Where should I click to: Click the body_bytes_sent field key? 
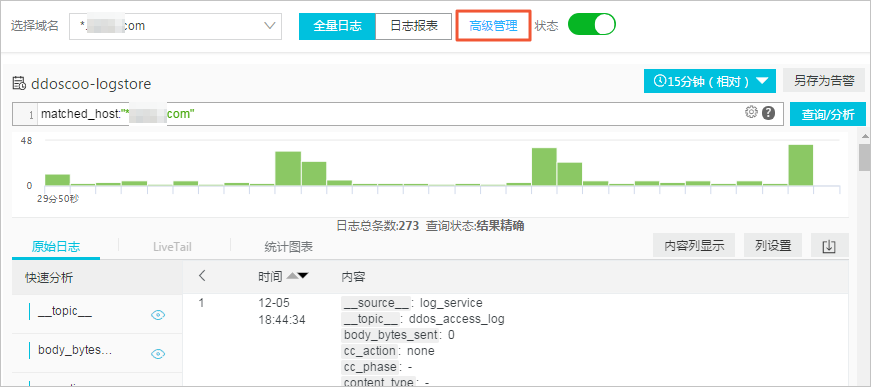click(x=392, y=335)
